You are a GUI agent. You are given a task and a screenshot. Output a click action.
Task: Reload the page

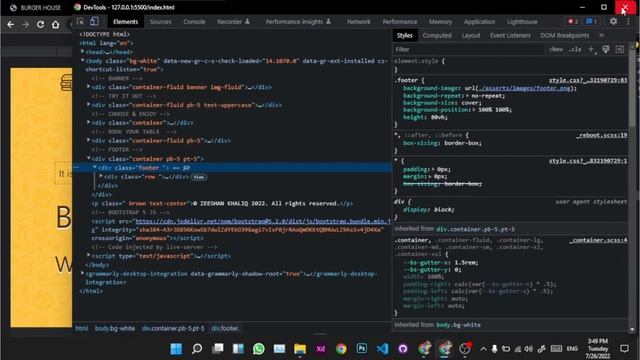40,24
